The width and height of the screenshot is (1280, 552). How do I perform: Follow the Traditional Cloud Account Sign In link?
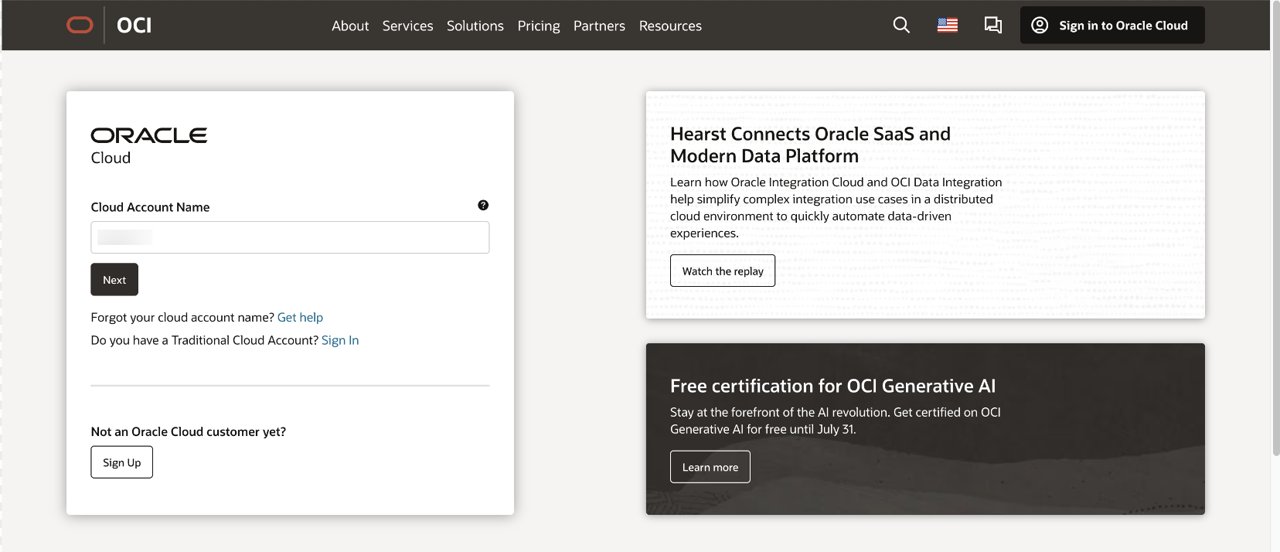(340, 340)
